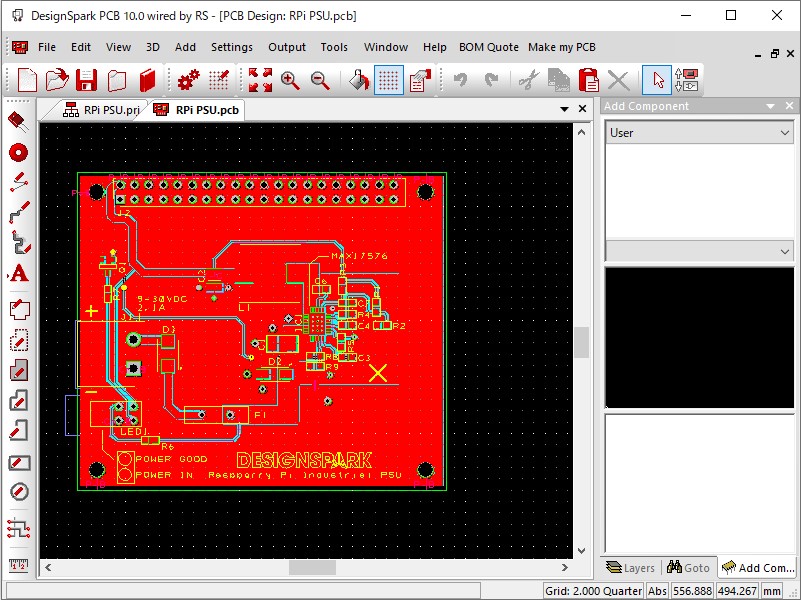This screenshot has width=801, height=600.
Task: Open the document tab list dropdown arrow
Action: tap(566, 107)
